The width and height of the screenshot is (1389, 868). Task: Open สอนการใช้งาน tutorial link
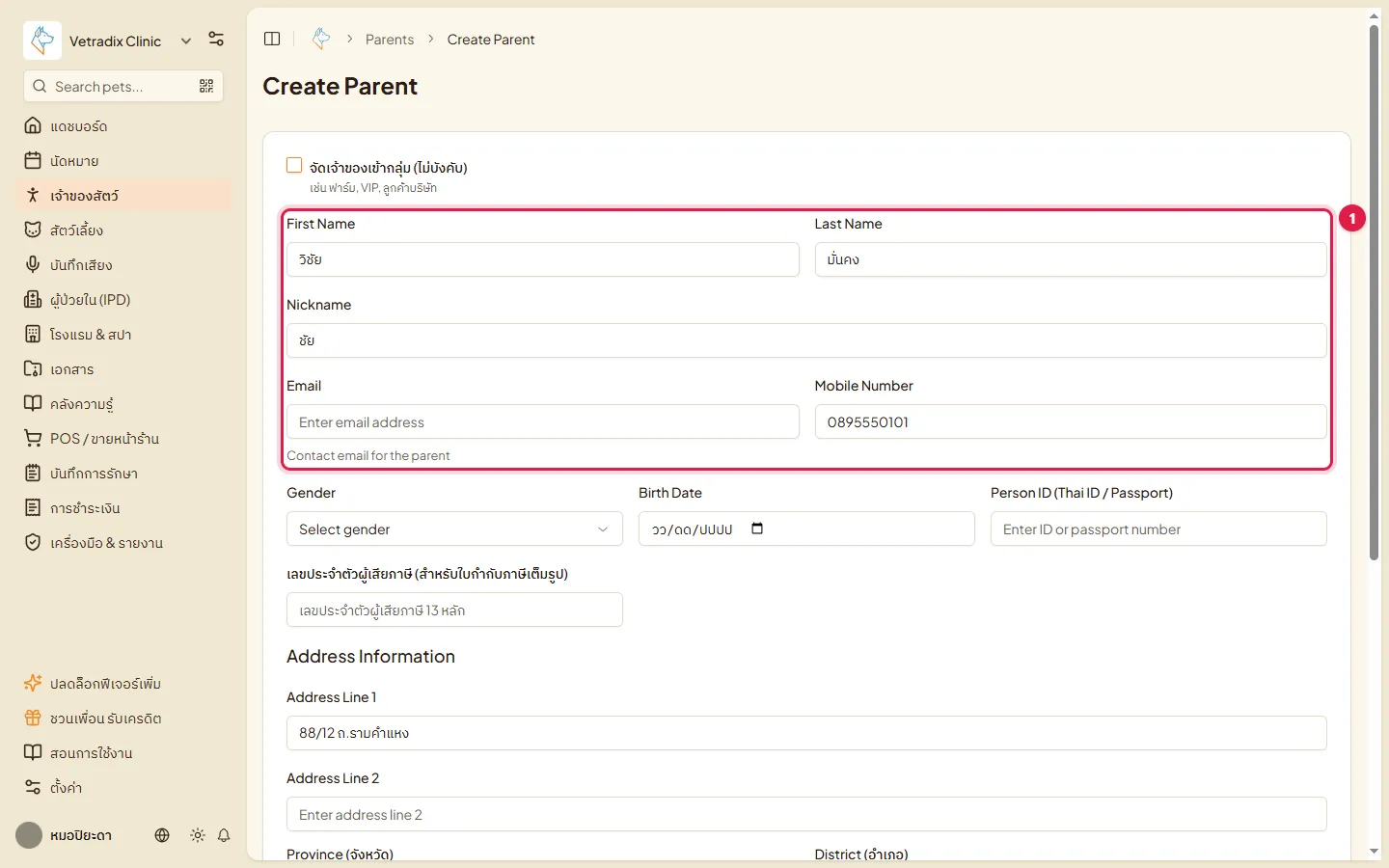[x=123, y=753]
